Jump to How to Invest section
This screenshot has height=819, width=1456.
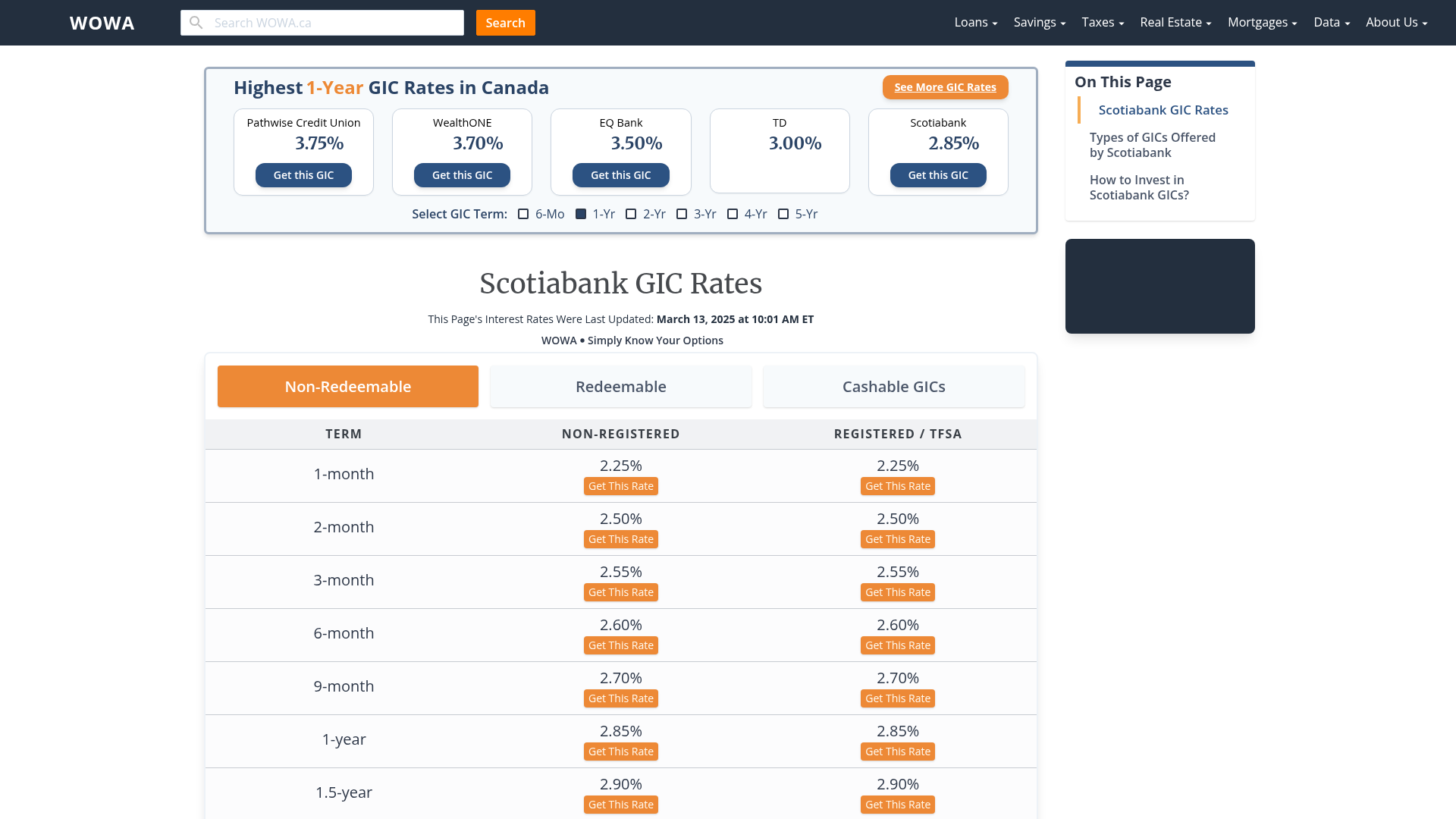[1139, 187]
